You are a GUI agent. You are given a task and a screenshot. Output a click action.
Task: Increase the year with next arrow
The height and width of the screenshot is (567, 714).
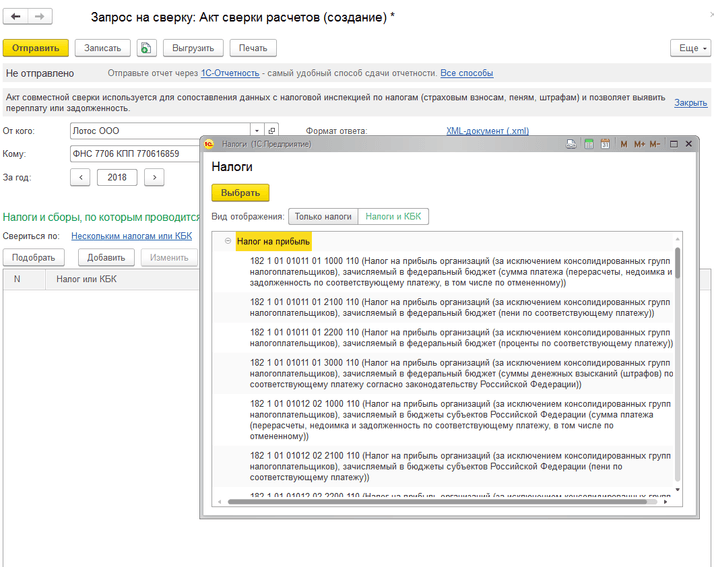[x=154, y=177]
